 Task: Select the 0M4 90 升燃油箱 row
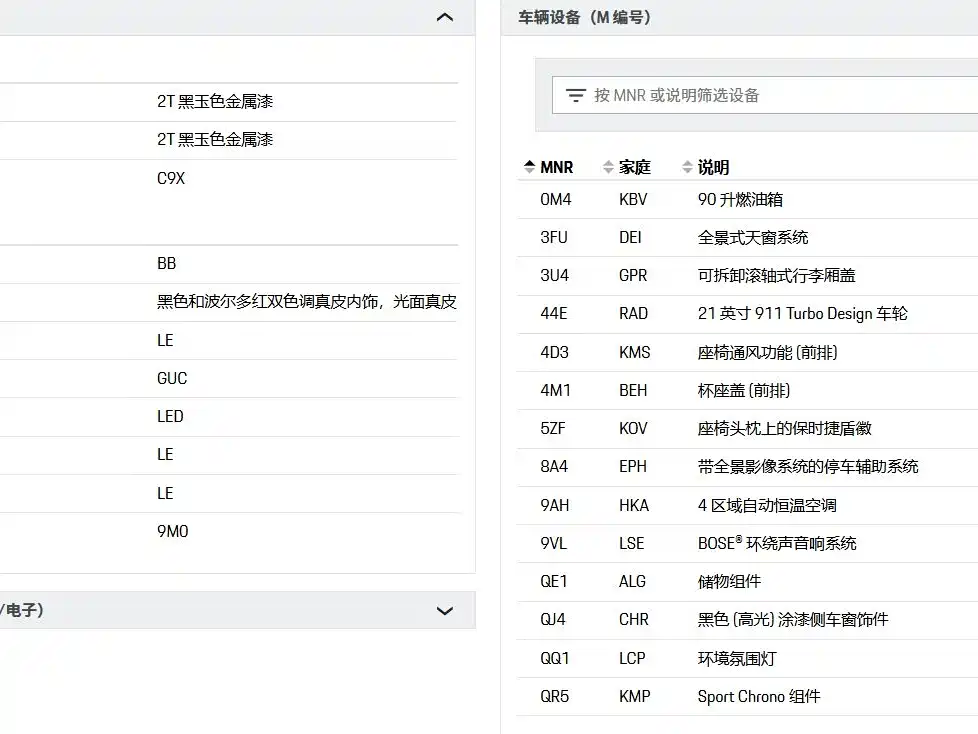747,200
